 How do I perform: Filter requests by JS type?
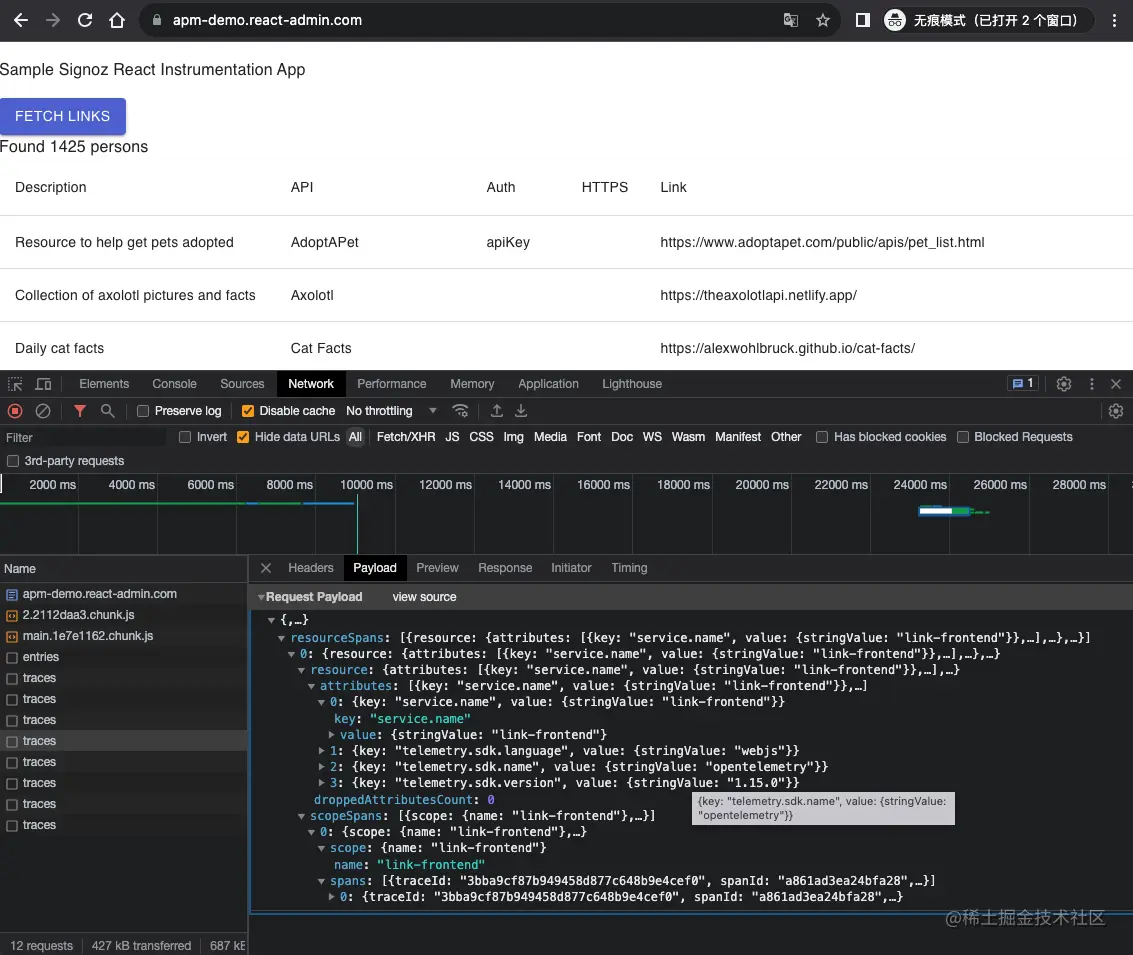pos(452,437)
